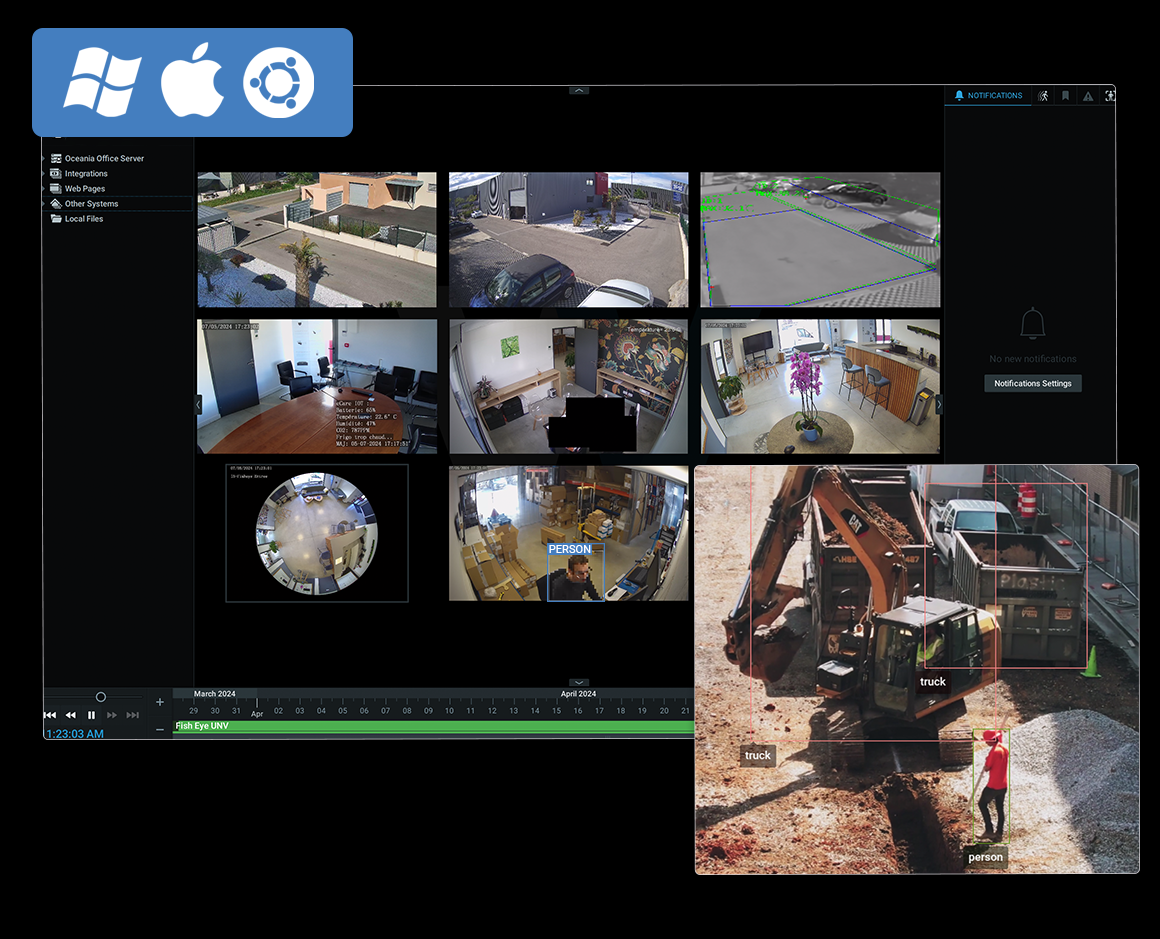The height and width of the screenshot is (939, 1160).
Task: Collapse the right notifications panel handle
Action: click(x=939, y=405)
